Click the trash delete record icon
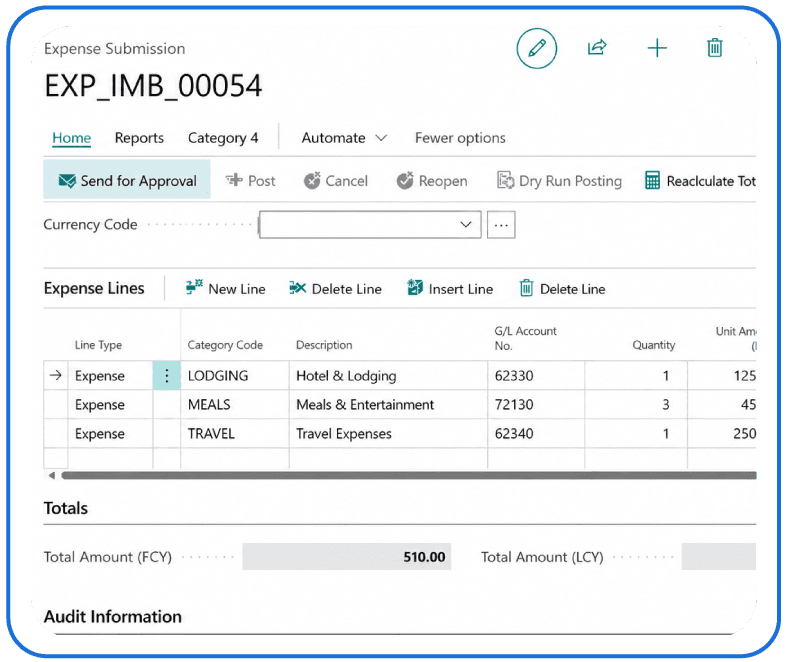786x662 pixels. (714, 48)
